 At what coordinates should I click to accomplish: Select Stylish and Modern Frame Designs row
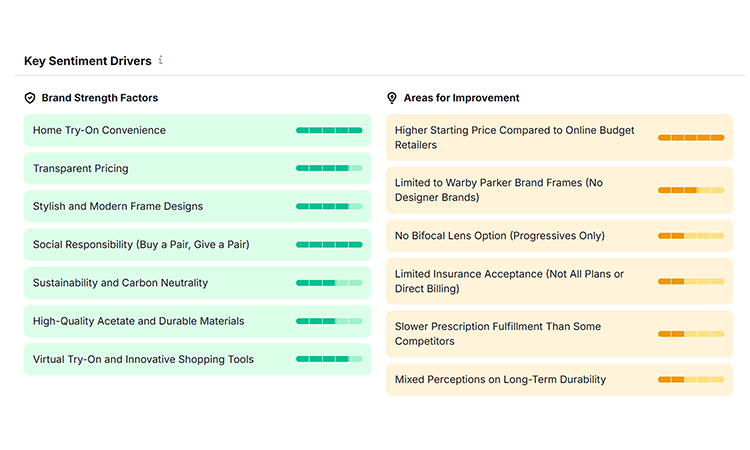point(198,206)
